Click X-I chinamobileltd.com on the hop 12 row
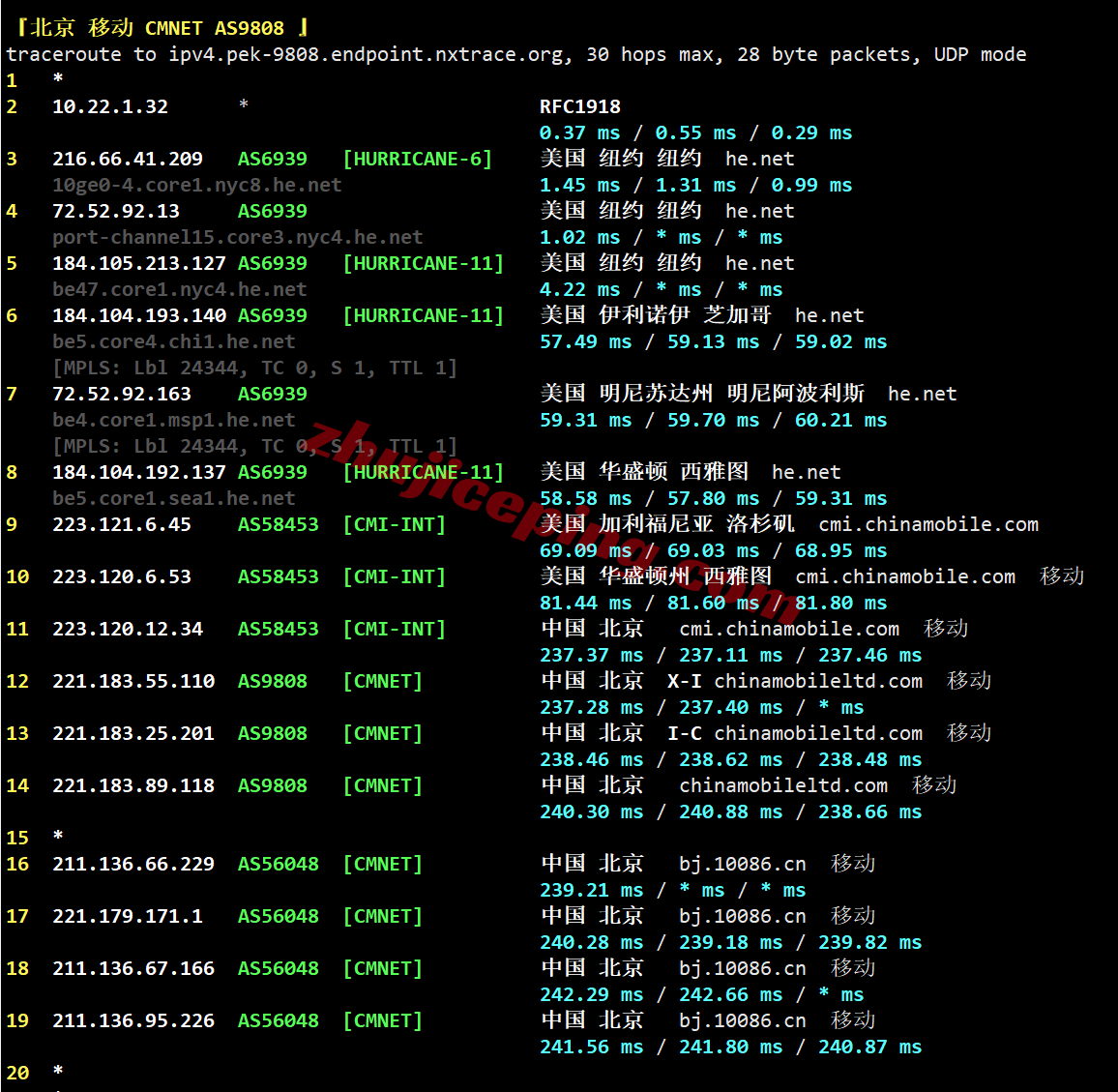Screen dimensions: 1118x1092 795,682
